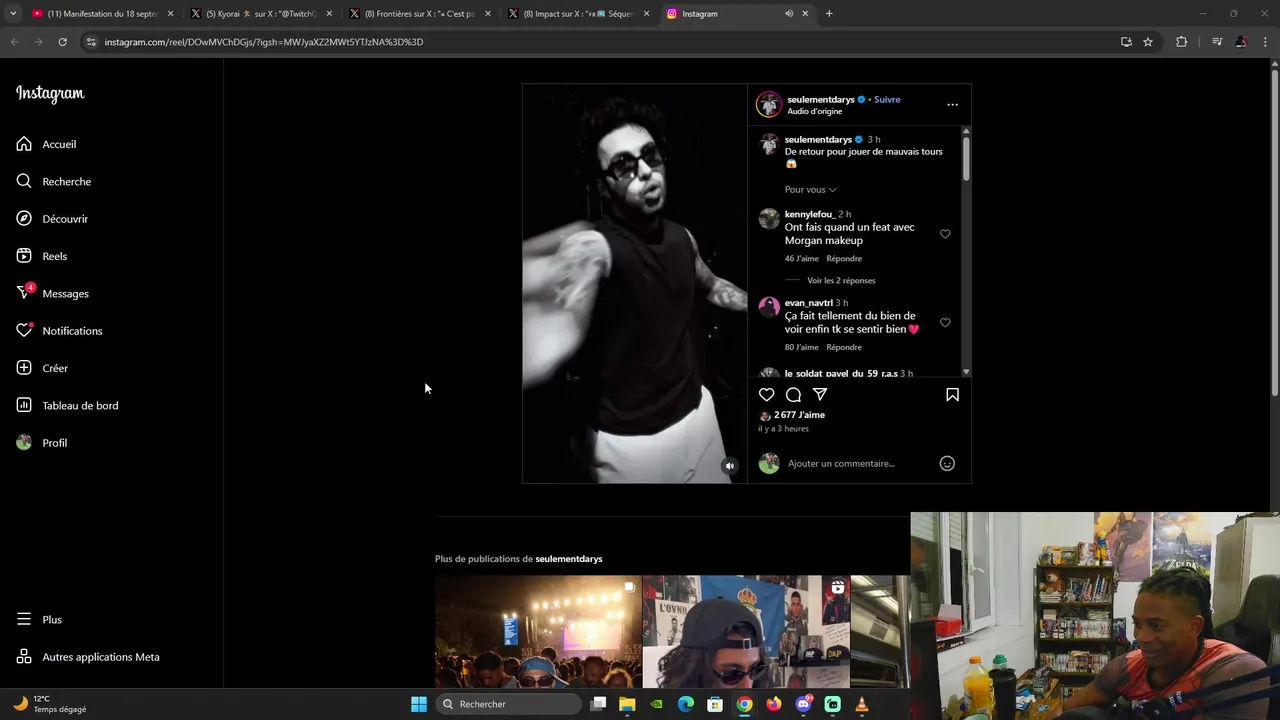
Task: Click the comment bubble icon
Action: tap(793, 395)
